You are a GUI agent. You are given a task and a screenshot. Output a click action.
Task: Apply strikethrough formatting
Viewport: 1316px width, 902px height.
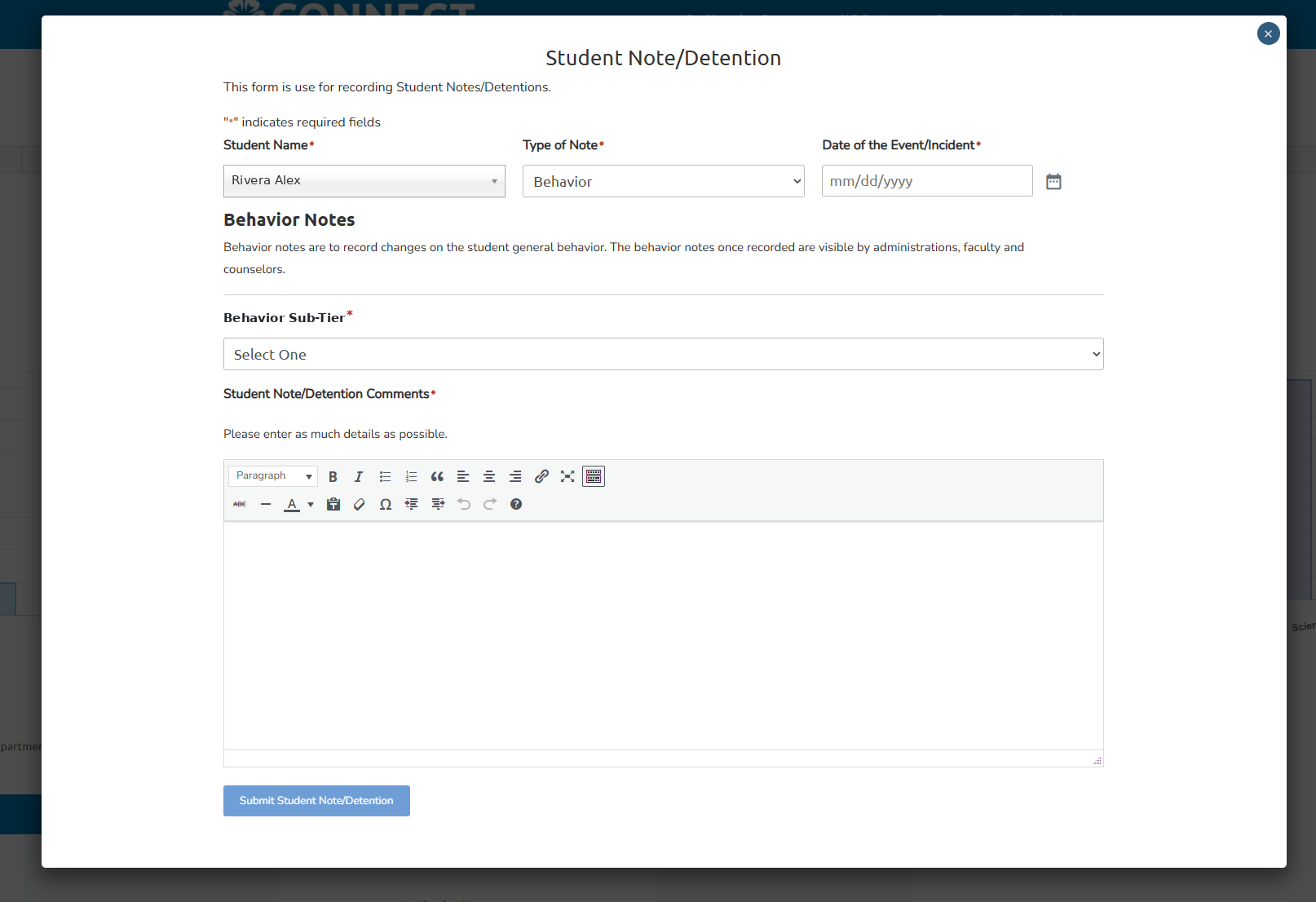click(x=240, y=504)
